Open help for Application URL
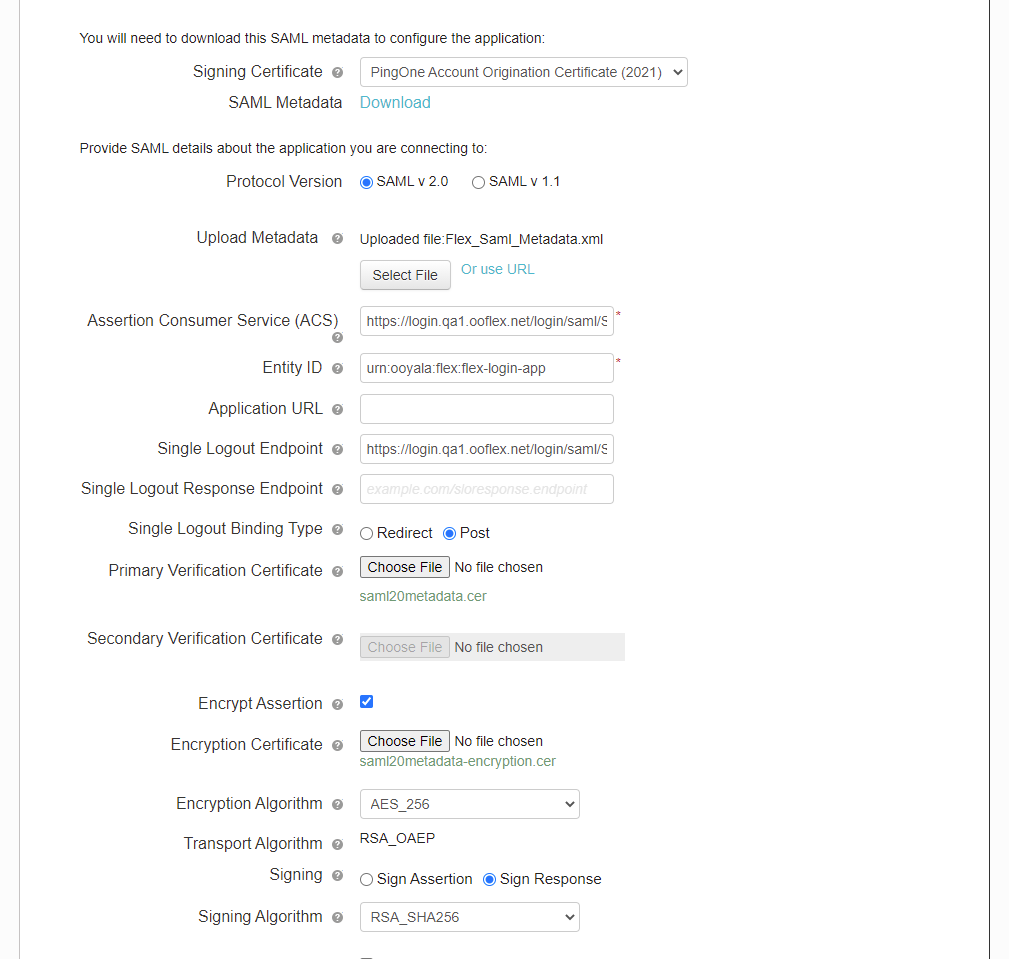This screenshot has width=1009, height=959. (337, 409)
